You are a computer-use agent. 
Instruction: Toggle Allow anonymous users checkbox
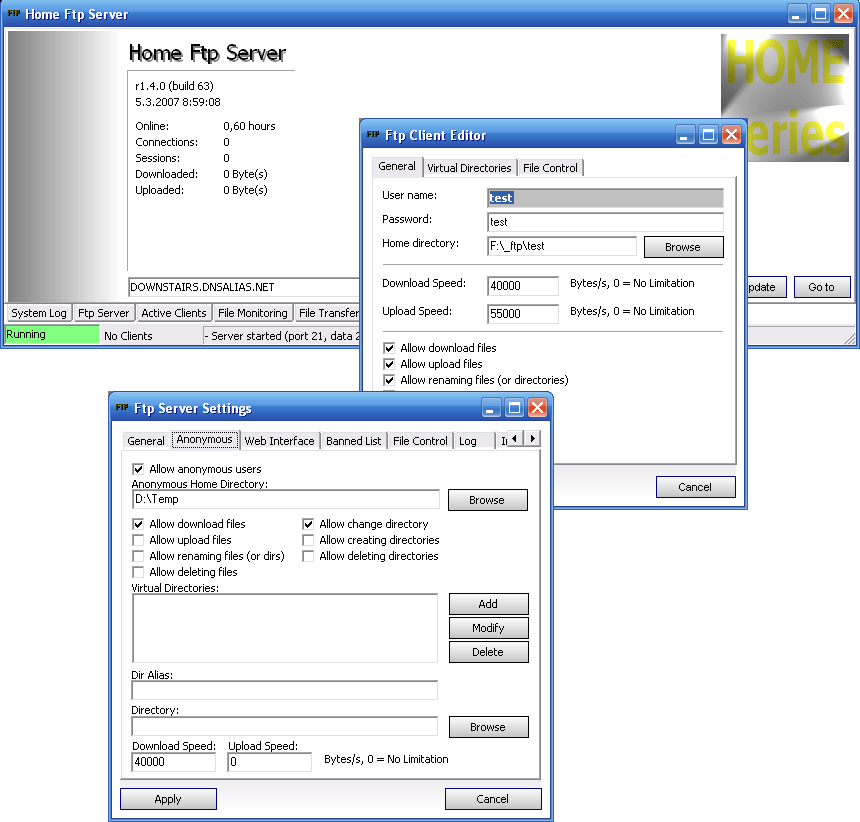(138, 469)
